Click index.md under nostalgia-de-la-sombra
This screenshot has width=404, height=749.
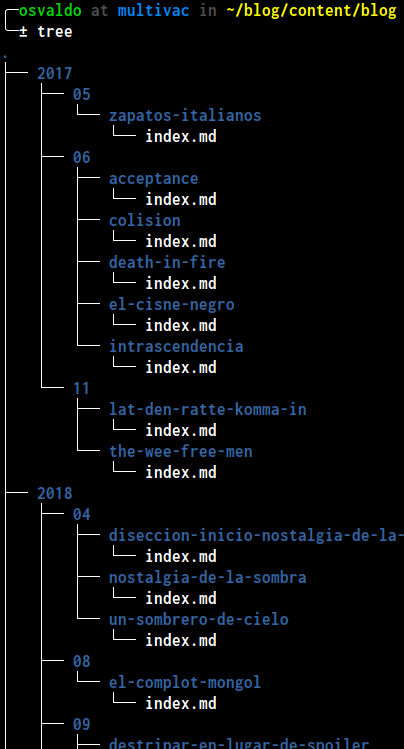[x=181, y=599]
